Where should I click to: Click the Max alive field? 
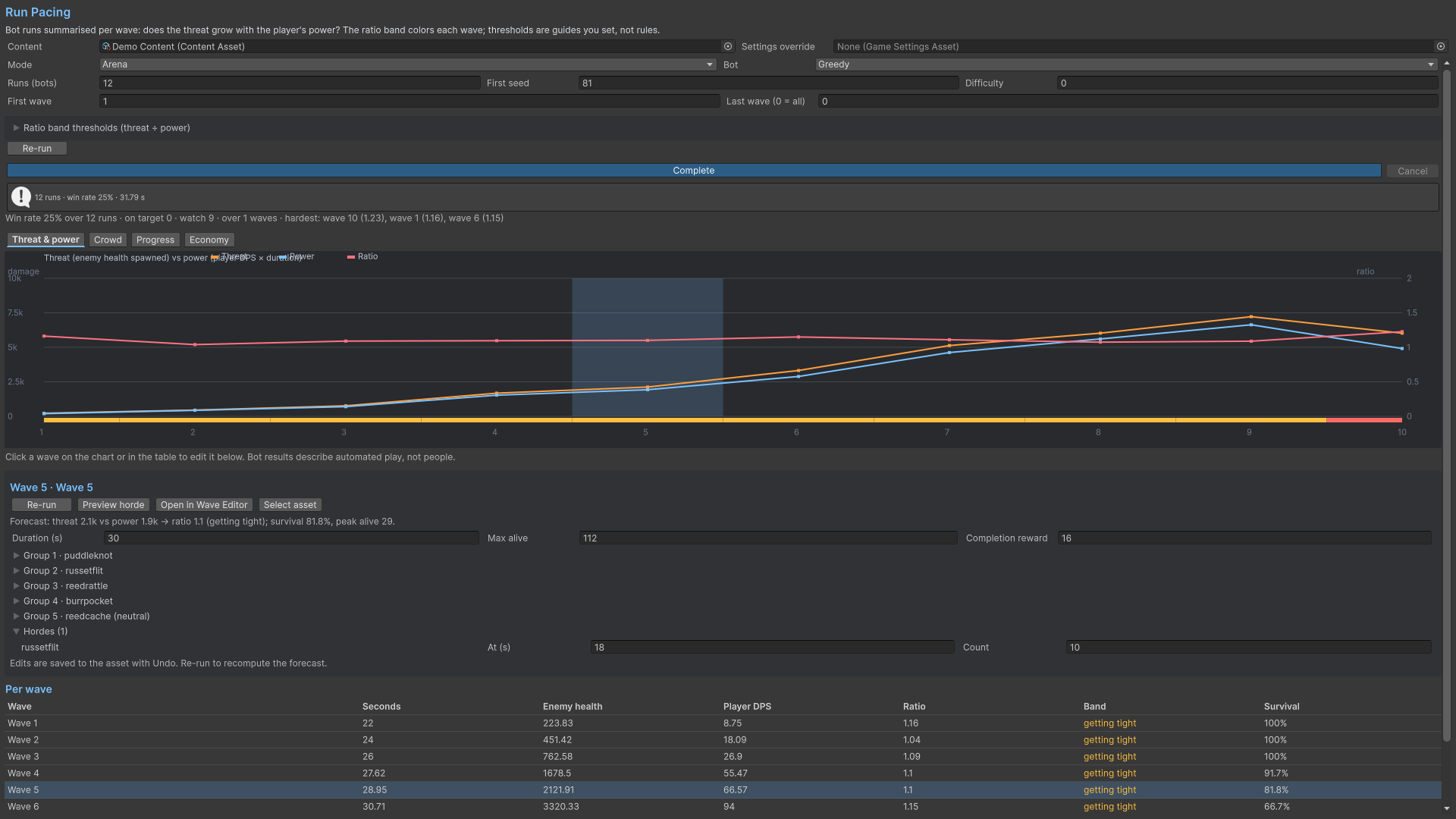coord(768,538)
